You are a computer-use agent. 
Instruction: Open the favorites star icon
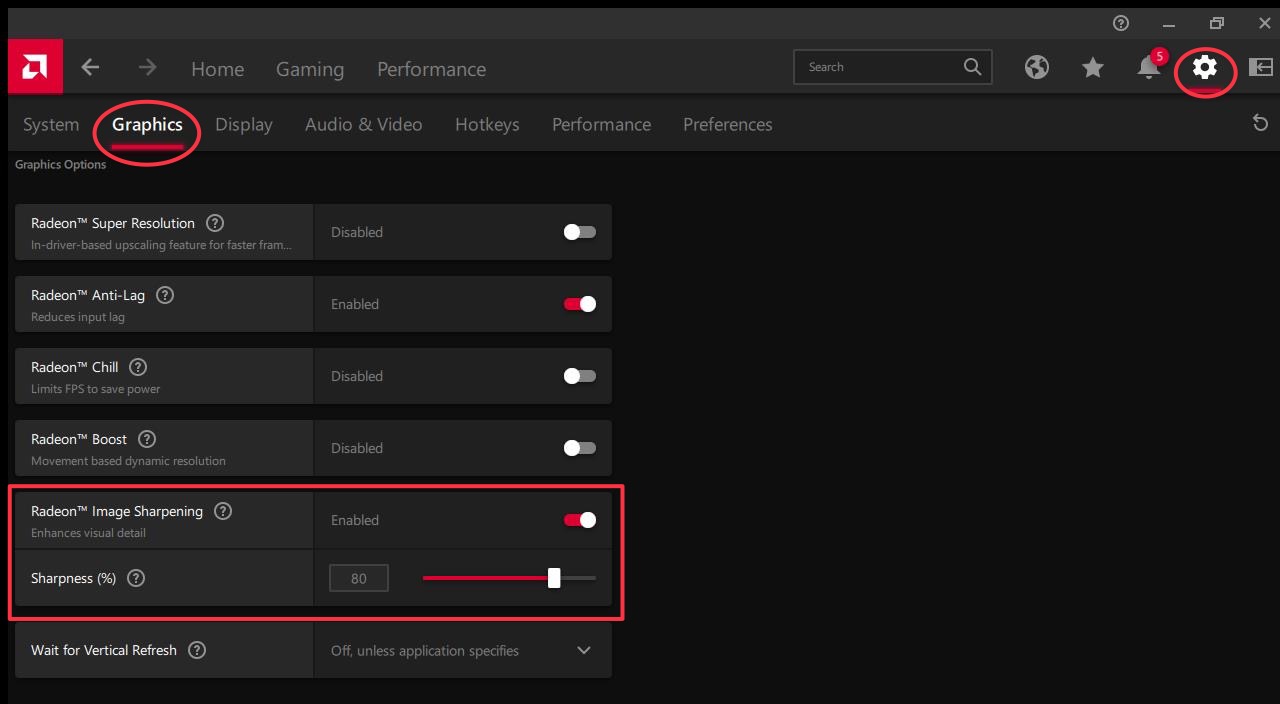coord(1093,67)
